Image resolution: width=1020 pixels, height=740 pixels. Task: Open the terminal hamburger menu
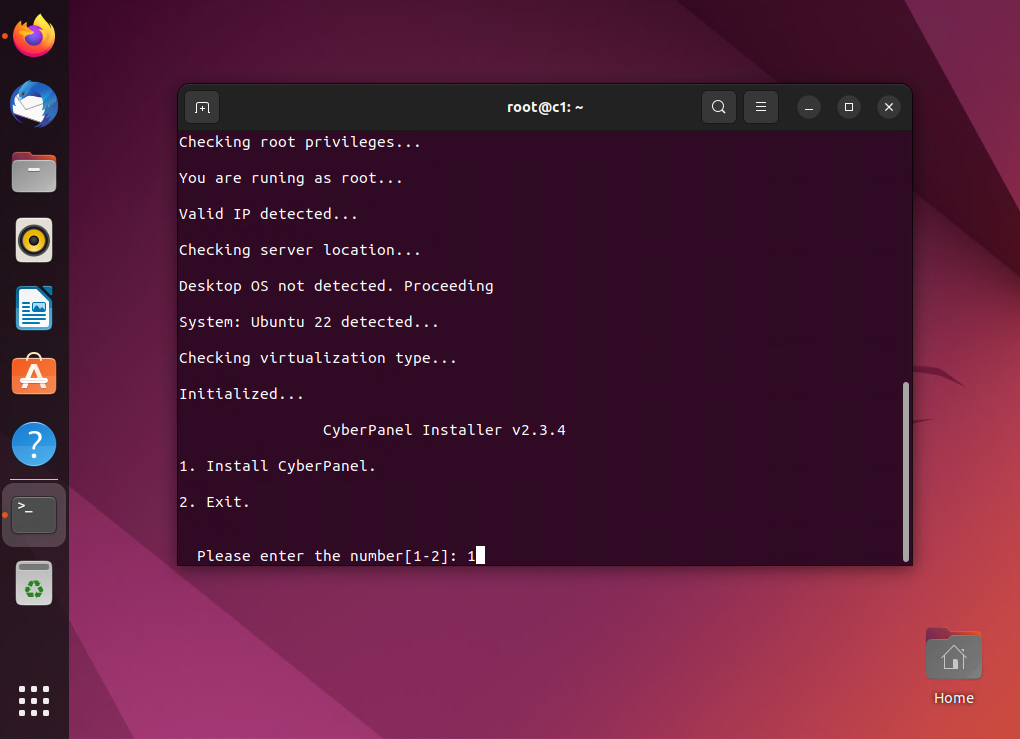tap(760, 107)
